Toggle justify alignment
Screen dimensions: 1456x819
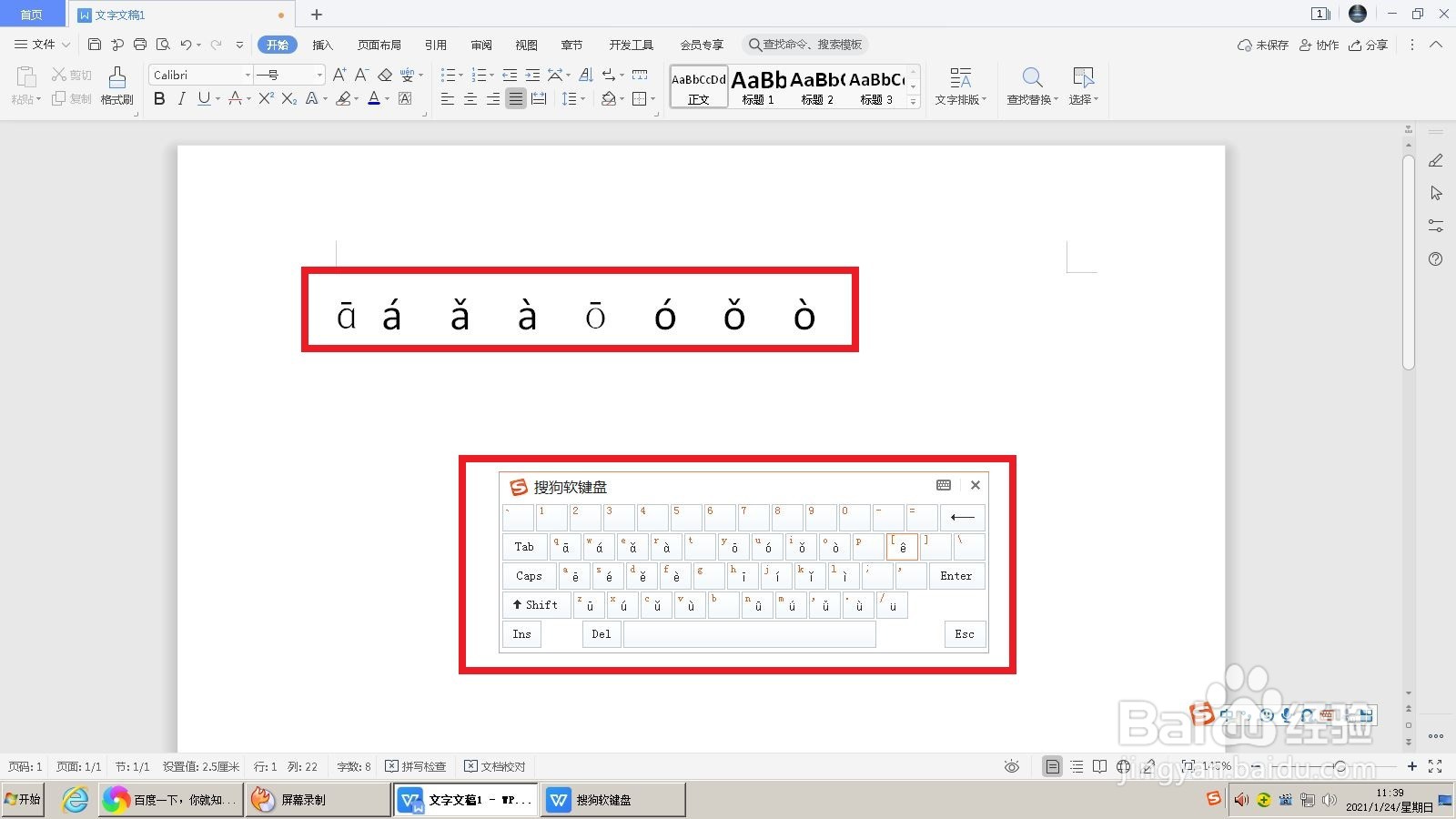[516, 98]
